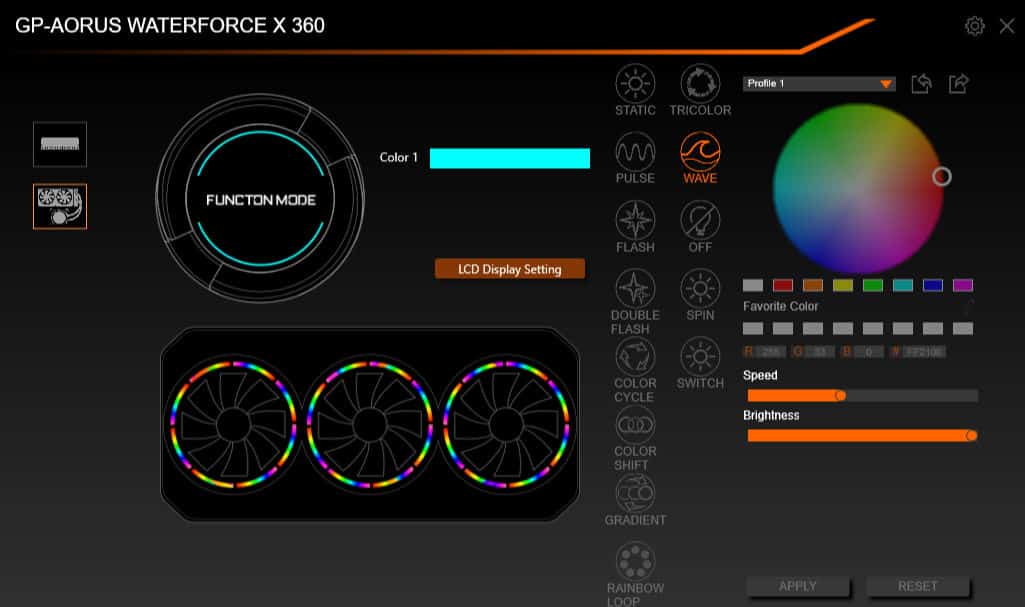
Task: Select the Double Flash effect
Action: 635,302
